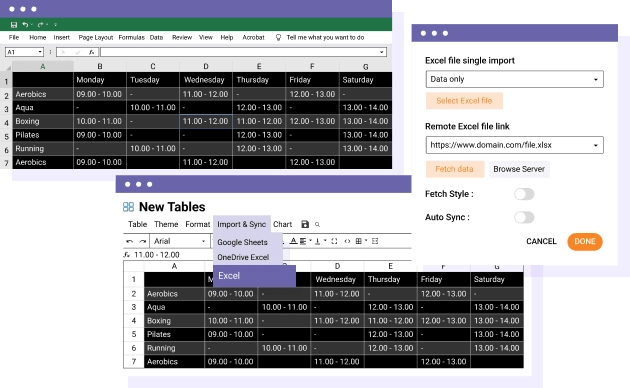Click the vertical align icon in New Tables

[x=317, y=241]
